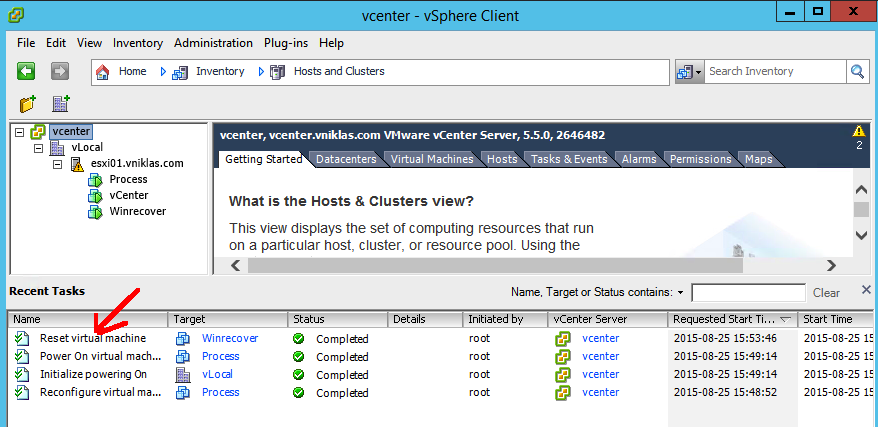Click the Requested Start Time column sort arrow

785,320
